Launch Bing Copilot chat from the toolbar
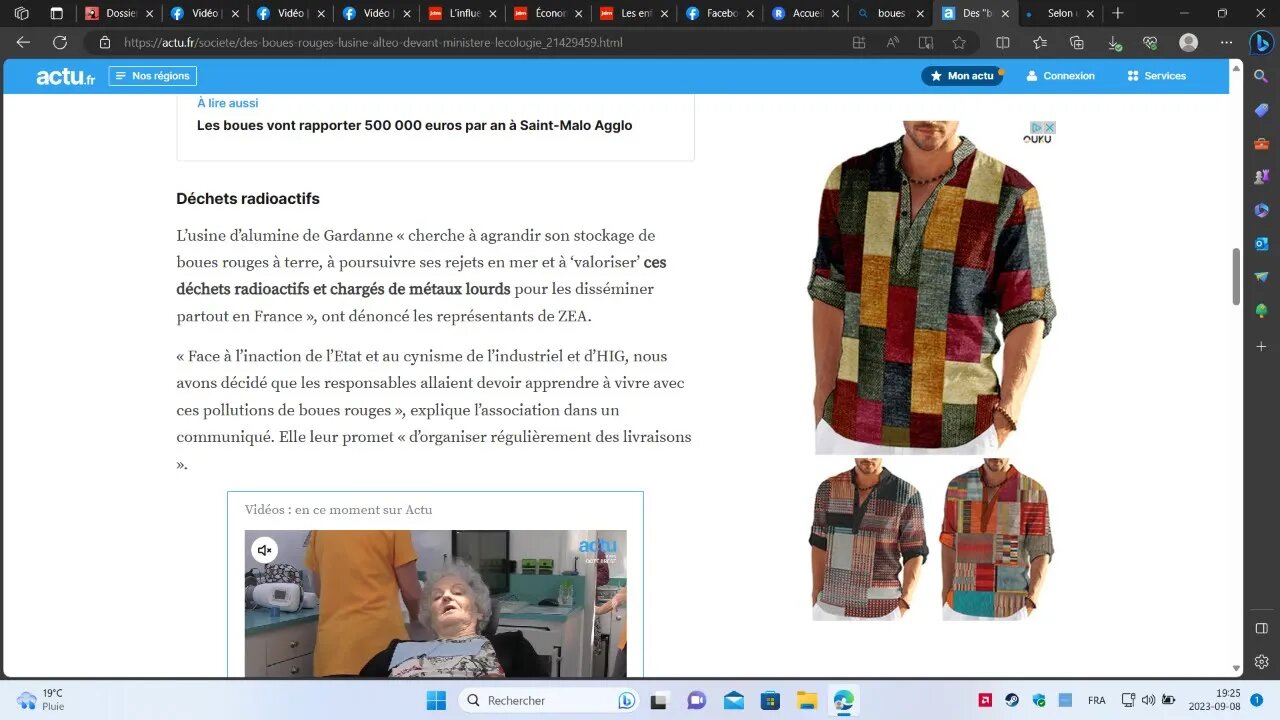This screenshot has width=1280, height=720. tap(1261, 43)
